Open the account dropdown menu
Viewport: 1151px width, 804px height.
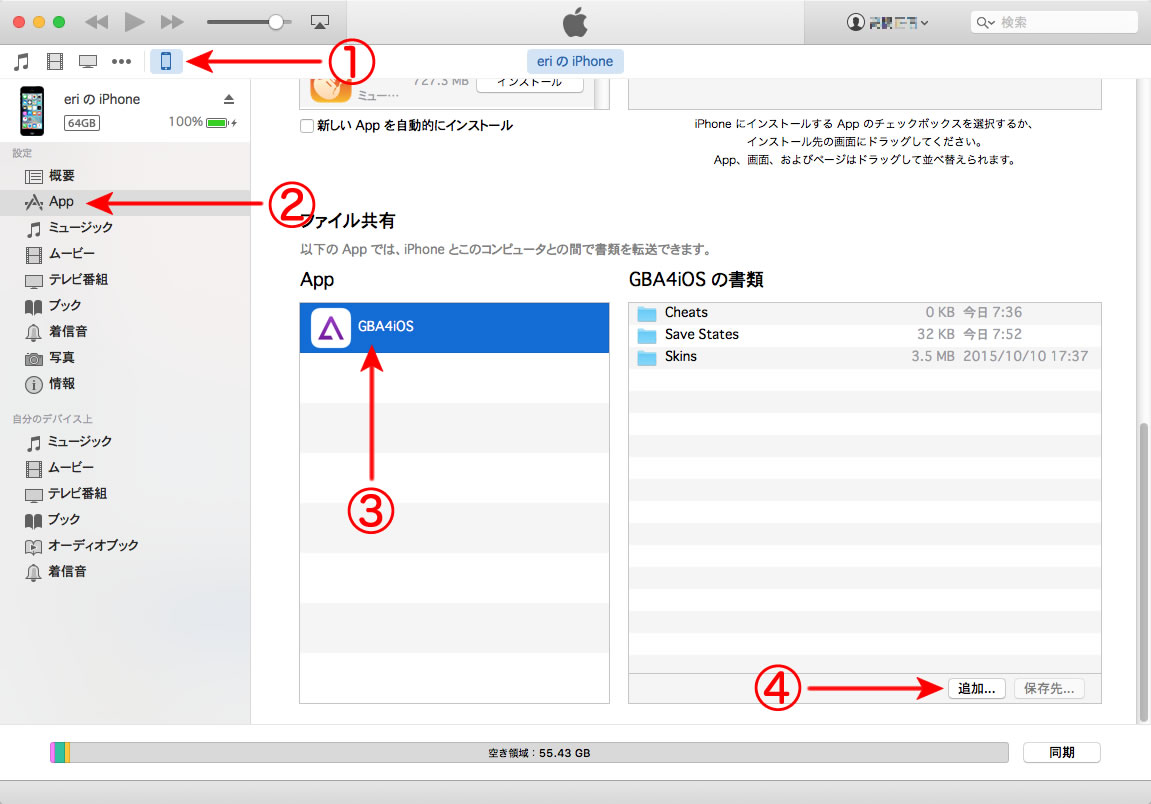point(887,22)
